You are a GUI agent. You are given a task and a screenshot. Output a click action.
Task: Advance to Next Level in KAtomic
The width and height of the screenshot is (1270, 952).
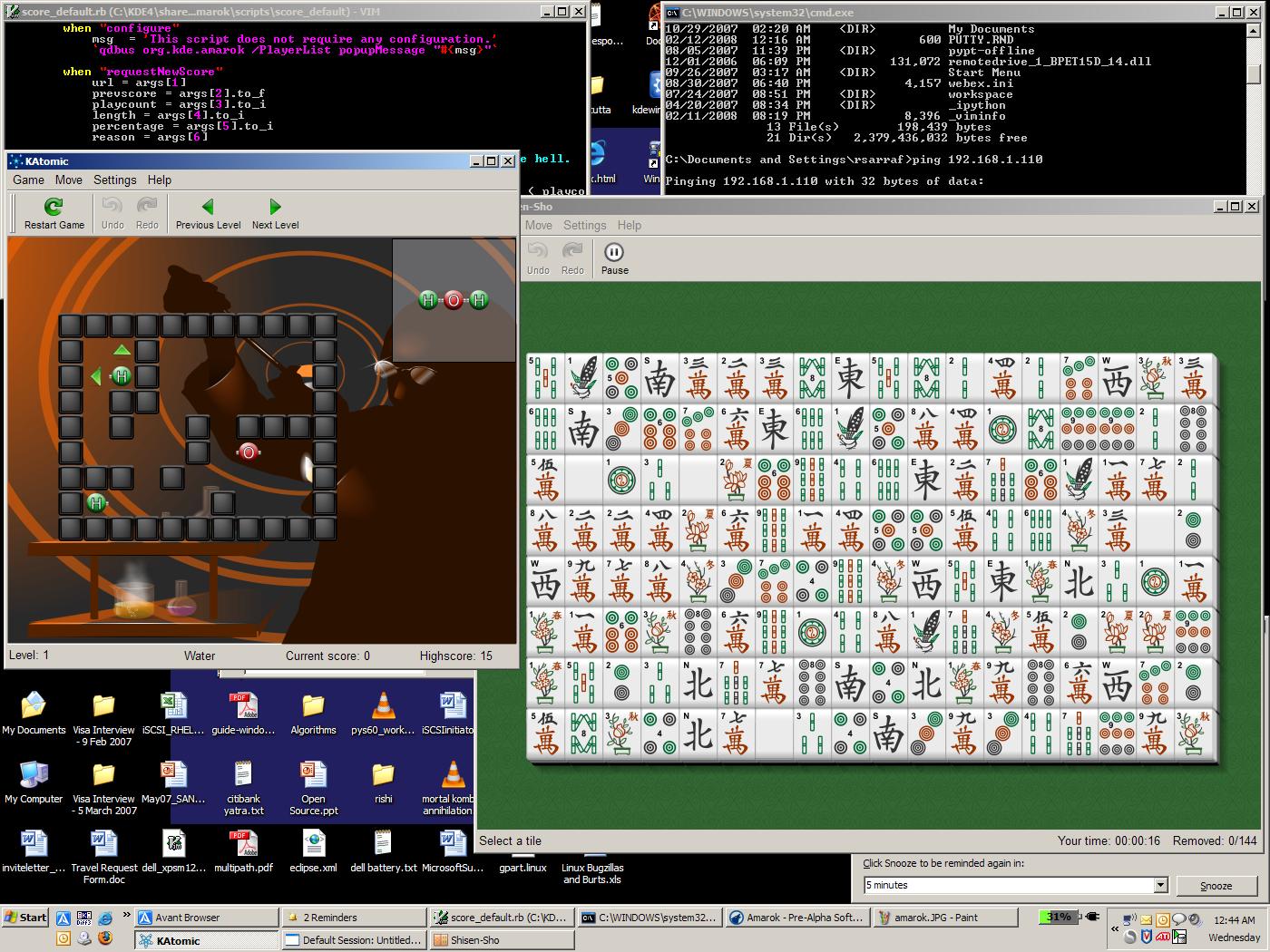pos(275,214)
